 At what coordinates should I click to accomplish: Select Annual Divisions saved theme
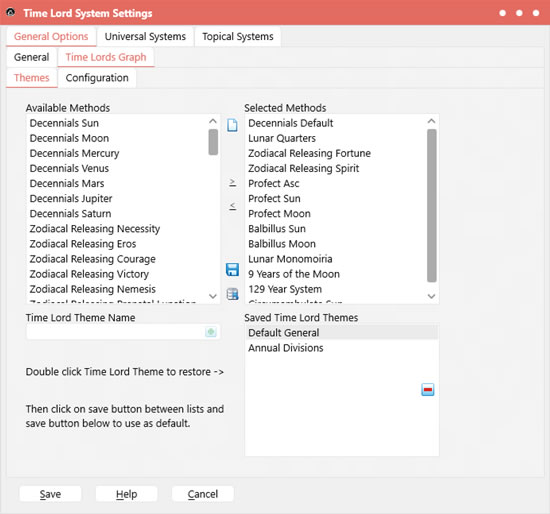(x=342, y=348)
